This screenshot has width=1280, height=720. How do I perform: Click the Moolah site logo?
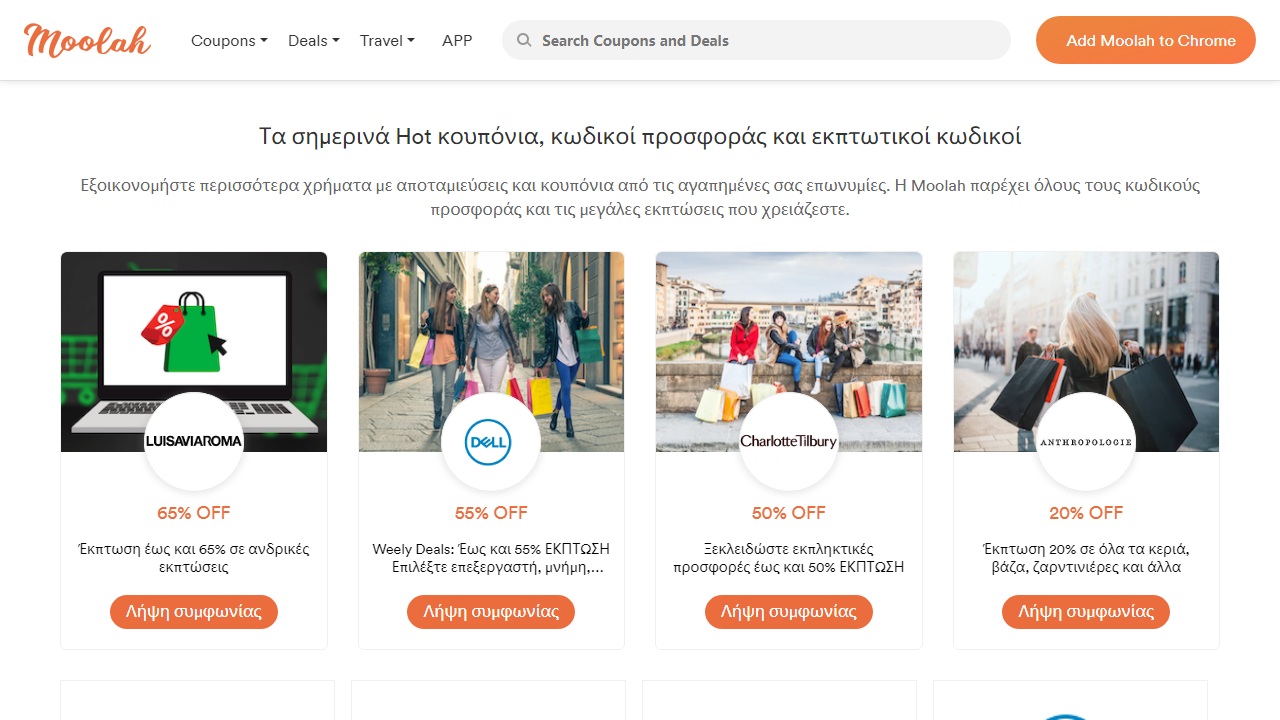click(x=87, y=40)
